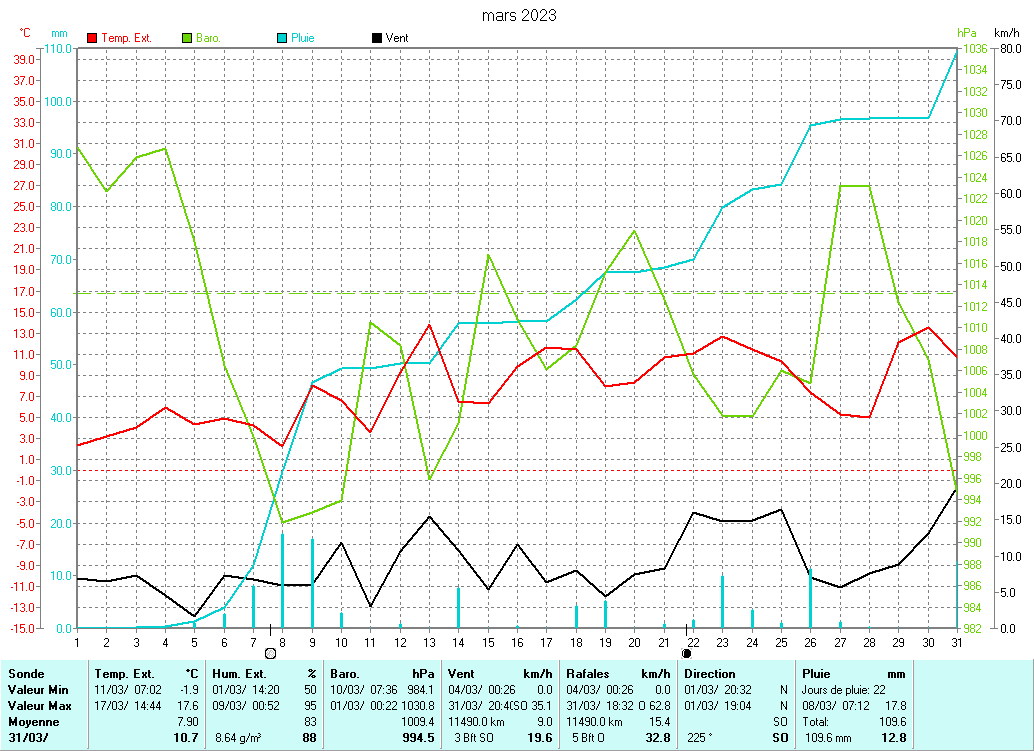Viewport: 1034px width, 751px height.
Task: Click day 15 on the x-axis
Action: tap(488, 641)
